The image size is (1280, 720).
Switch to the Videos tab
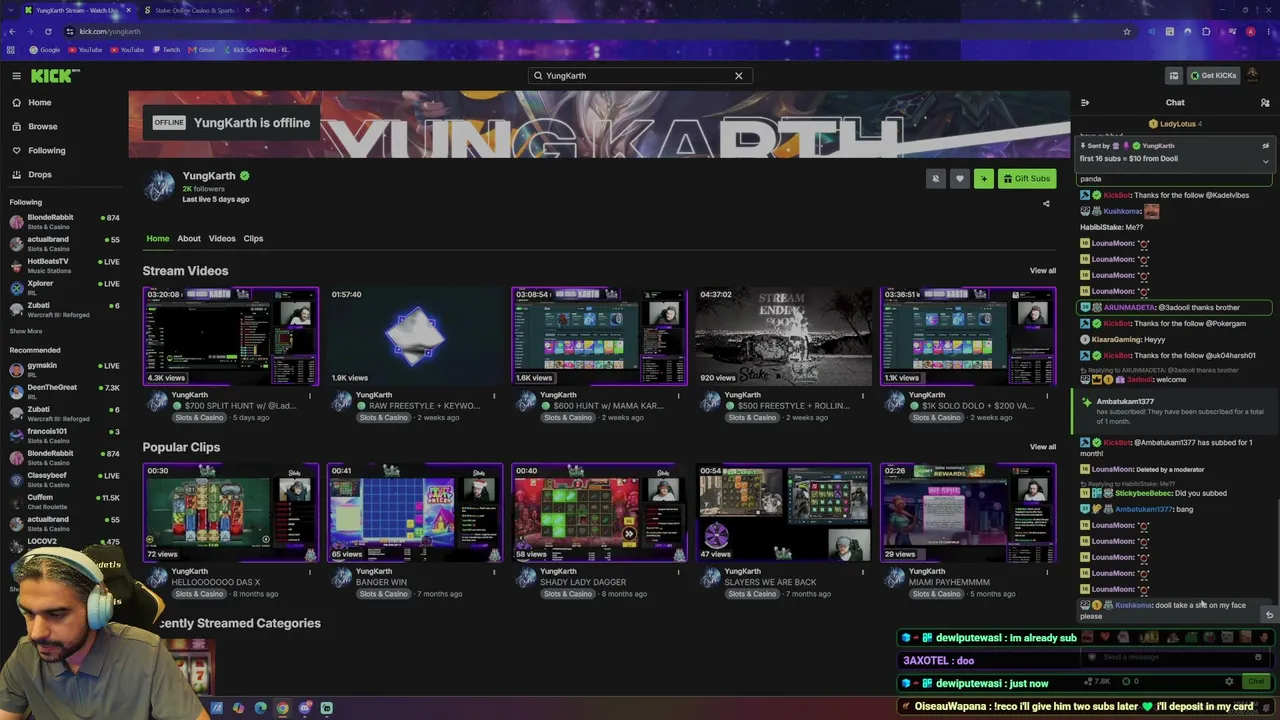222,238
